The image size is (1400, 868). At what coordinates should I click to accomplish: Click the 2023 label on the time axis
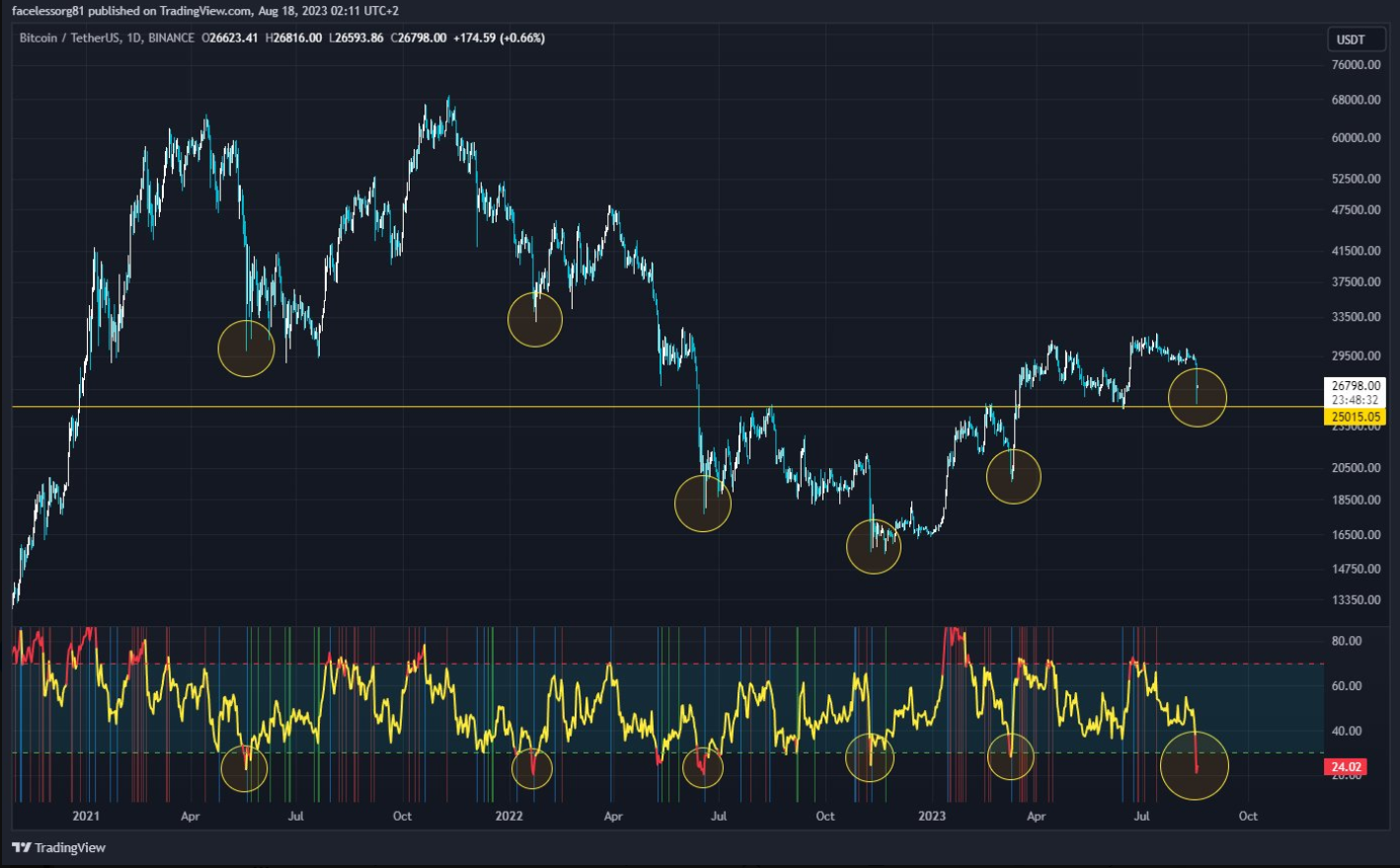[x=931, y=816]
